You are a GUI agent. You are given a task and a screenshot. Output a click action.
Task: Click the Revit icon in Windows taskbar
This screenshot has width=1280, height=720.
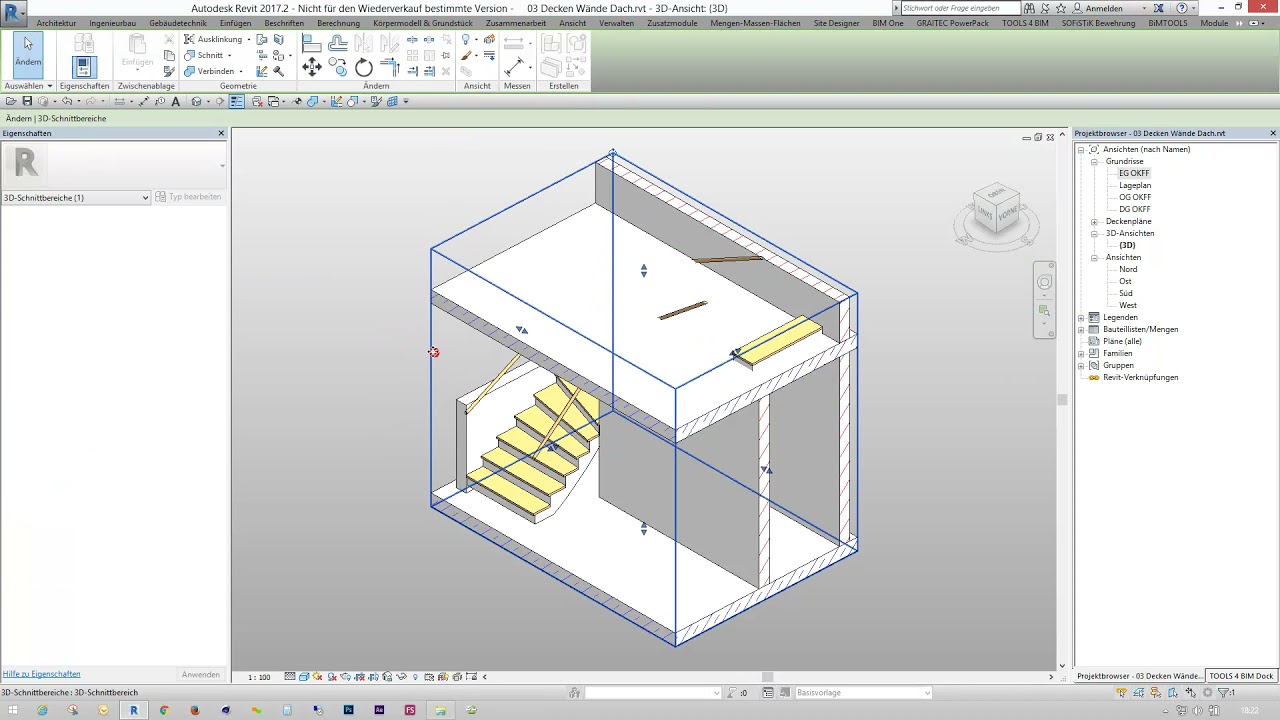(133, 710)
